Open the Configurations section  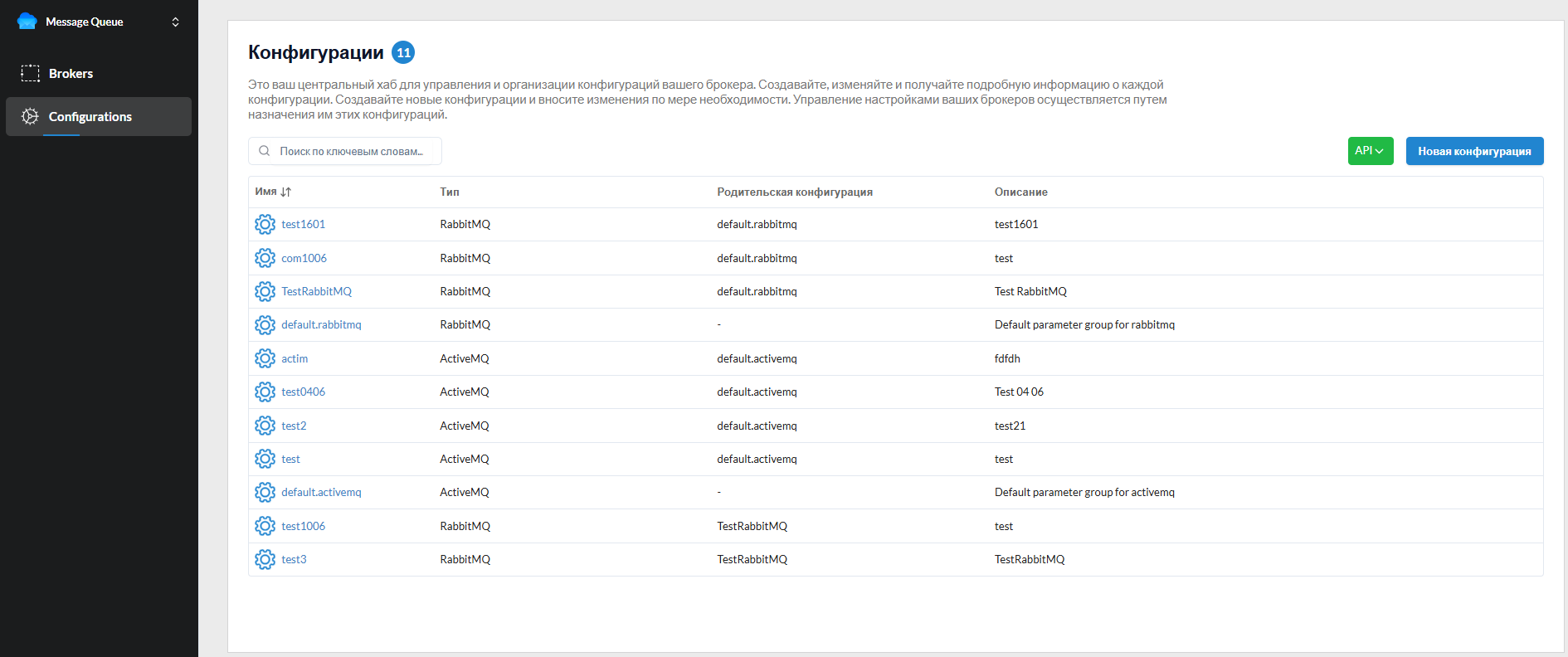(x=99, y=116)
